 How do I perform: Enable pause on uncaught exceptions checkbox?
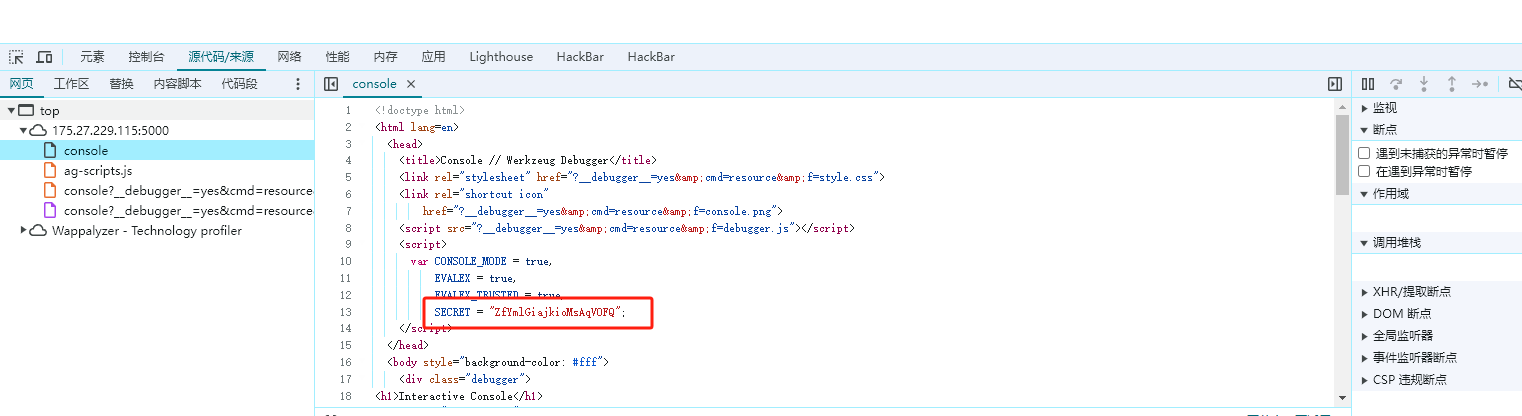1364,153
